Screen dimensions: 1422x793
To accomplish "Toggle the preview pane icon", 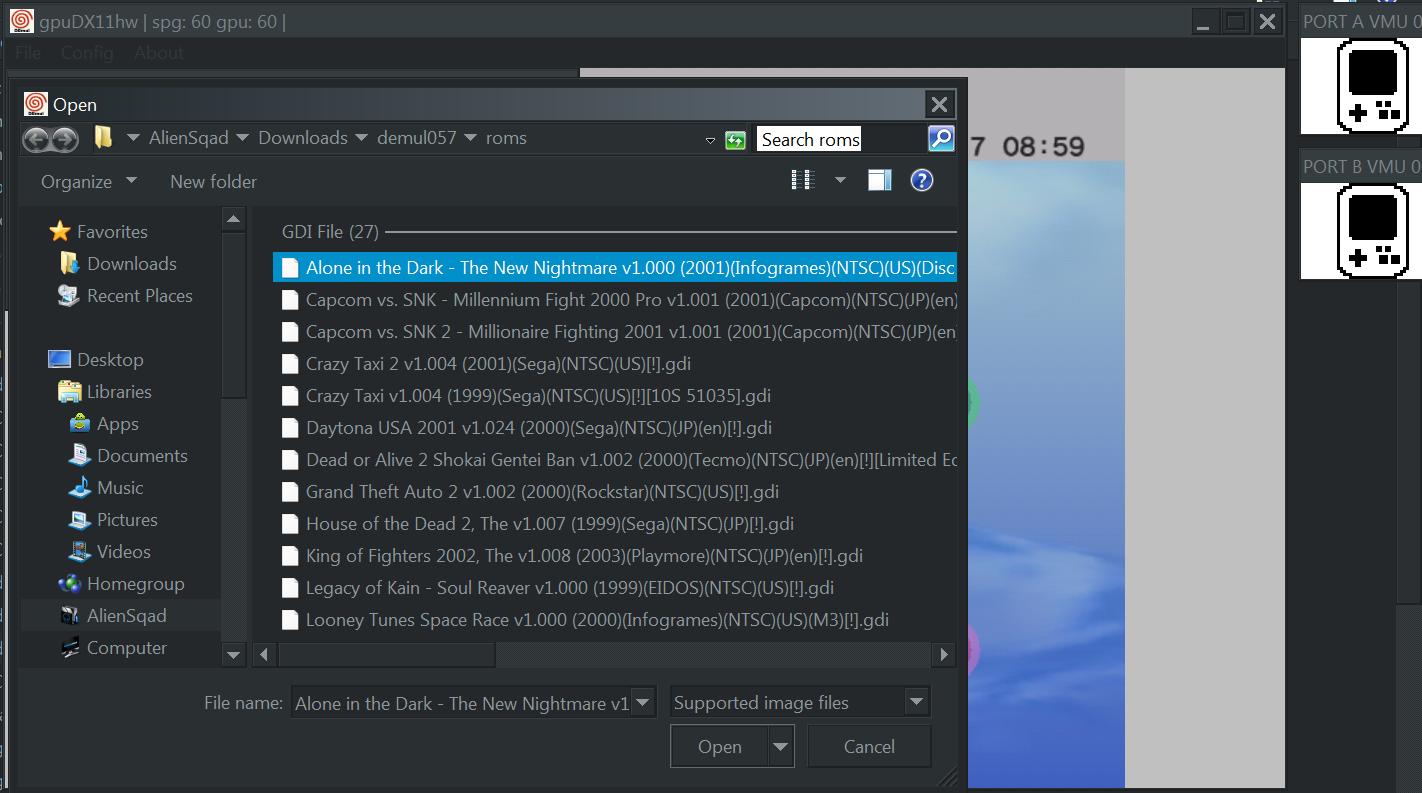I will coord(879,180).
